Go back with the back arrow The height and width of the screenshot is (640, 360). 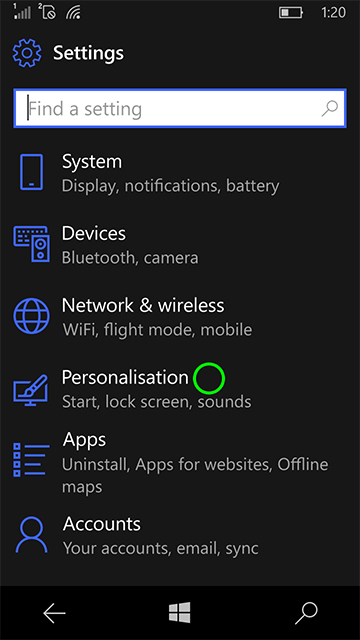coord(54,613)
